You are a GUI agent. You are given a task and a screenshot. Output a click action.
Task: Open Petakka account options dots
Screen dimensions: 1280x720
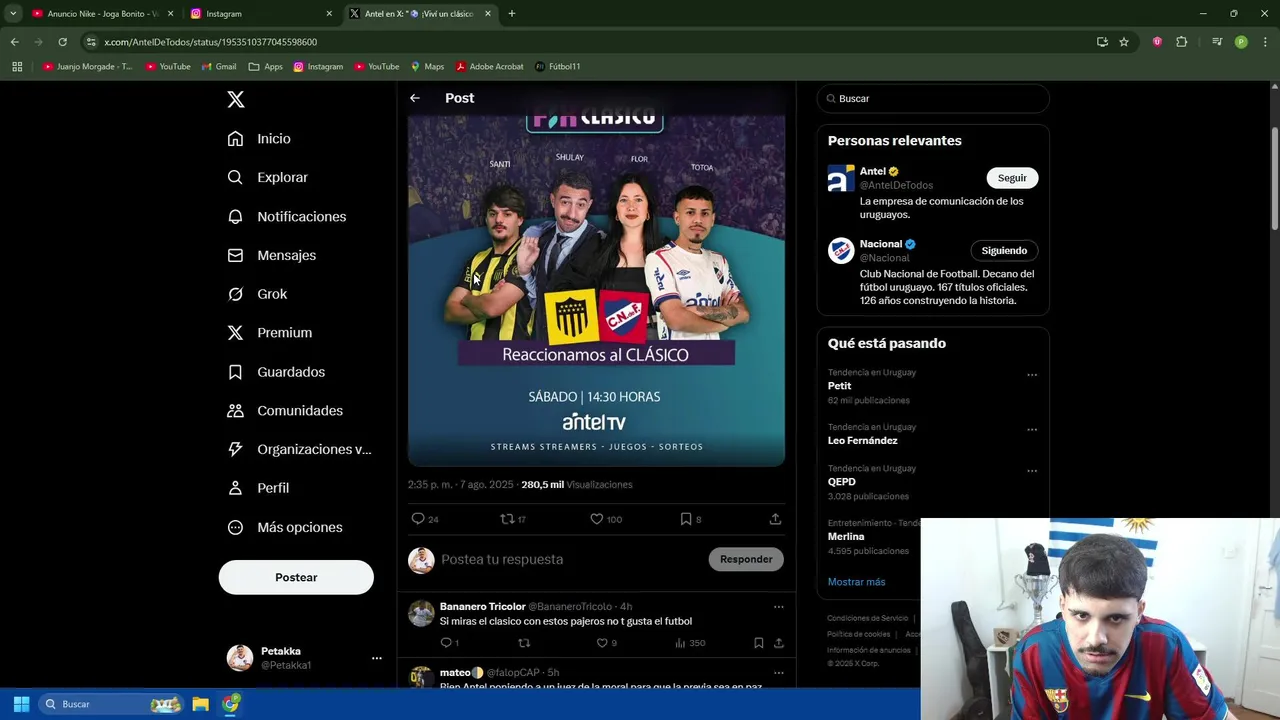(377, 658)
